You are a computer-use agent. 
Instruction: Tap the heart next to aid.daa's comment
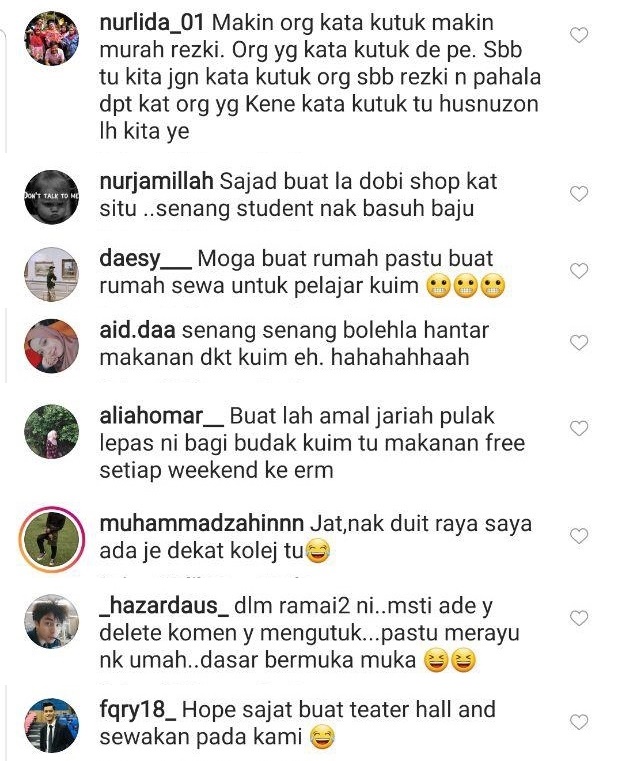point(579,343)
